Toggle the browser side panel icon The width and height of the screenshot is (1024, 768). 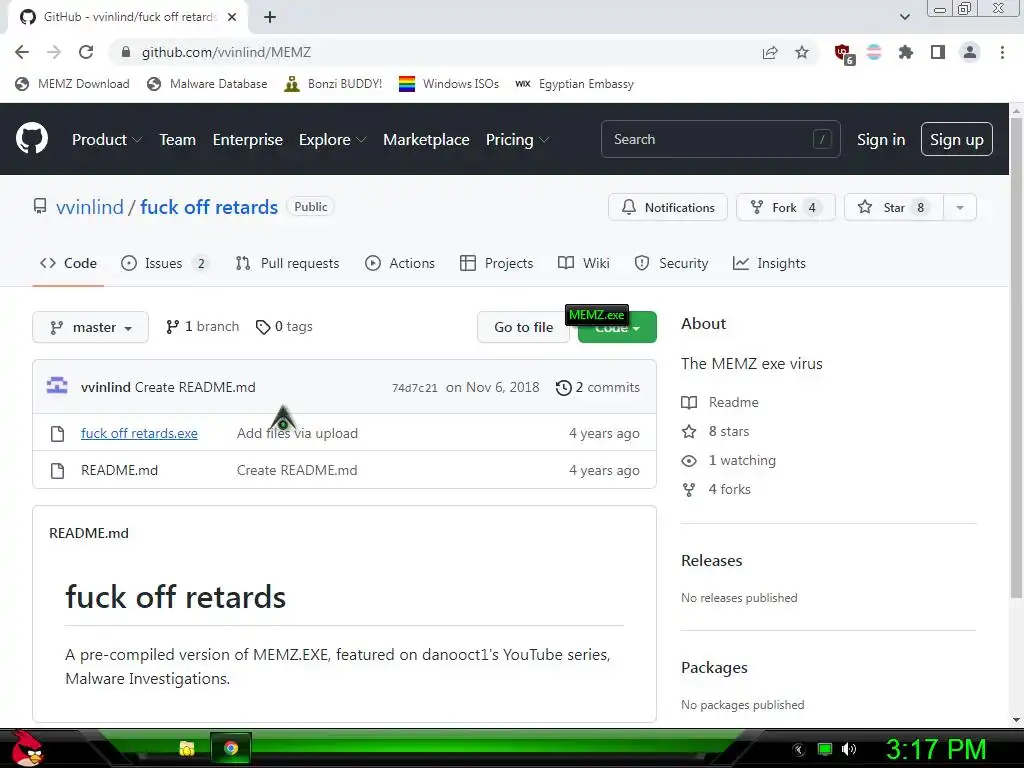(x=938, y=52)
